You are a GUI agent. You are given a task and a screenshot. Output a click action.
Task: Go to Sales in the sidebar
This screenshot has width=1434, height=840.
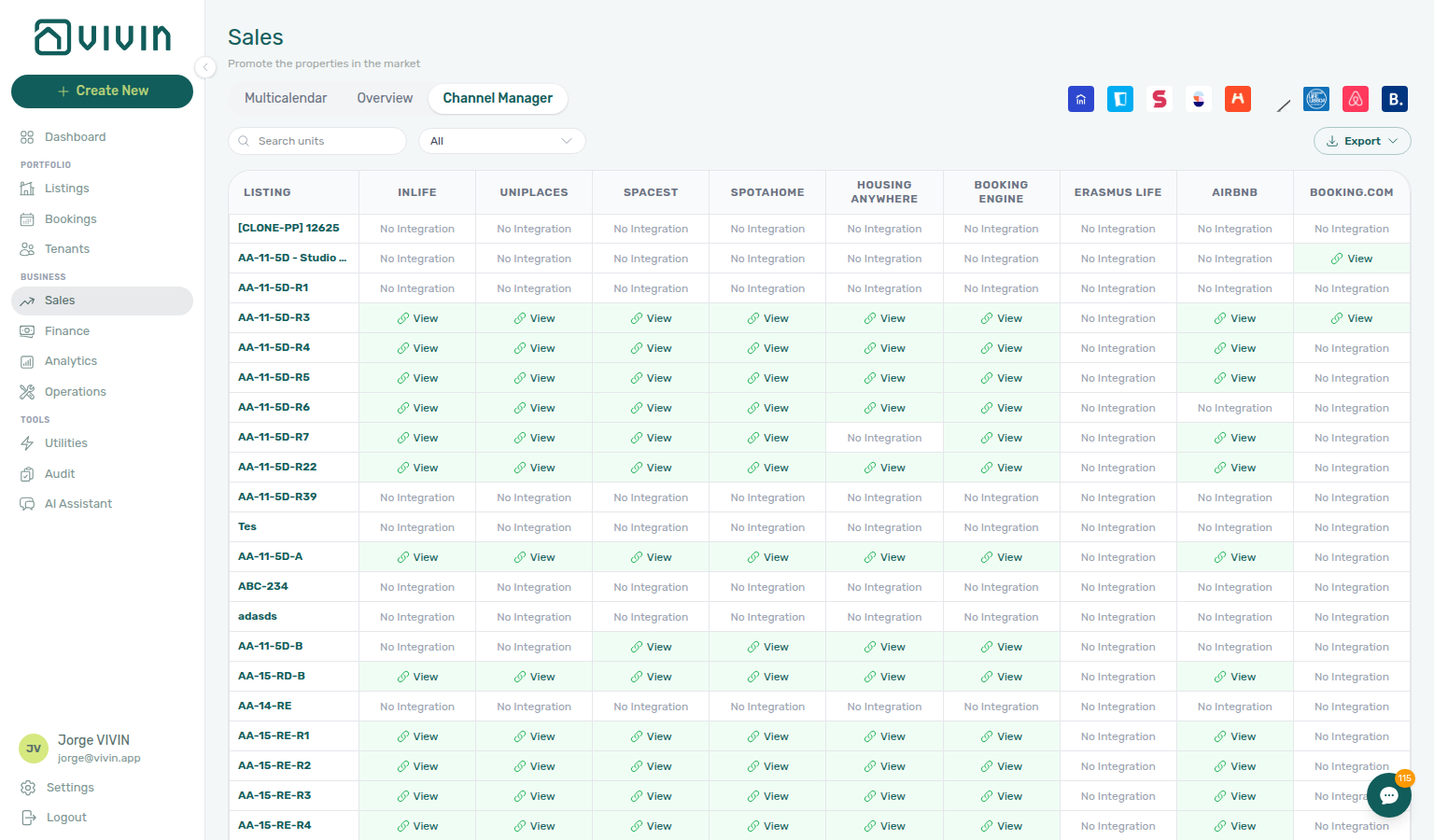pyautogui.click(x=102, y=301)
